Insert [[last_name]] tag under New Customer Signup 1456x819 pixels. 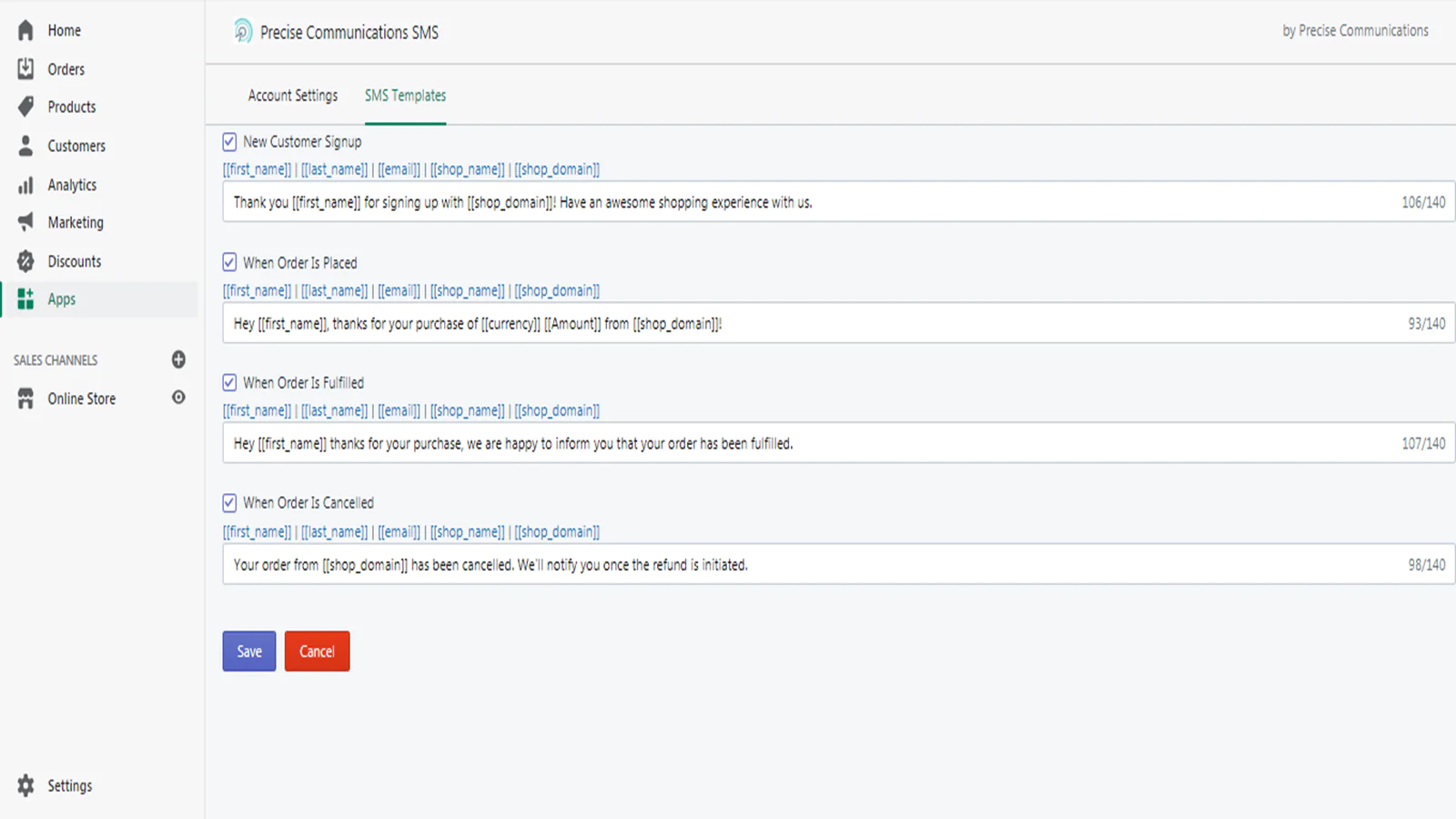pos(334,169)
